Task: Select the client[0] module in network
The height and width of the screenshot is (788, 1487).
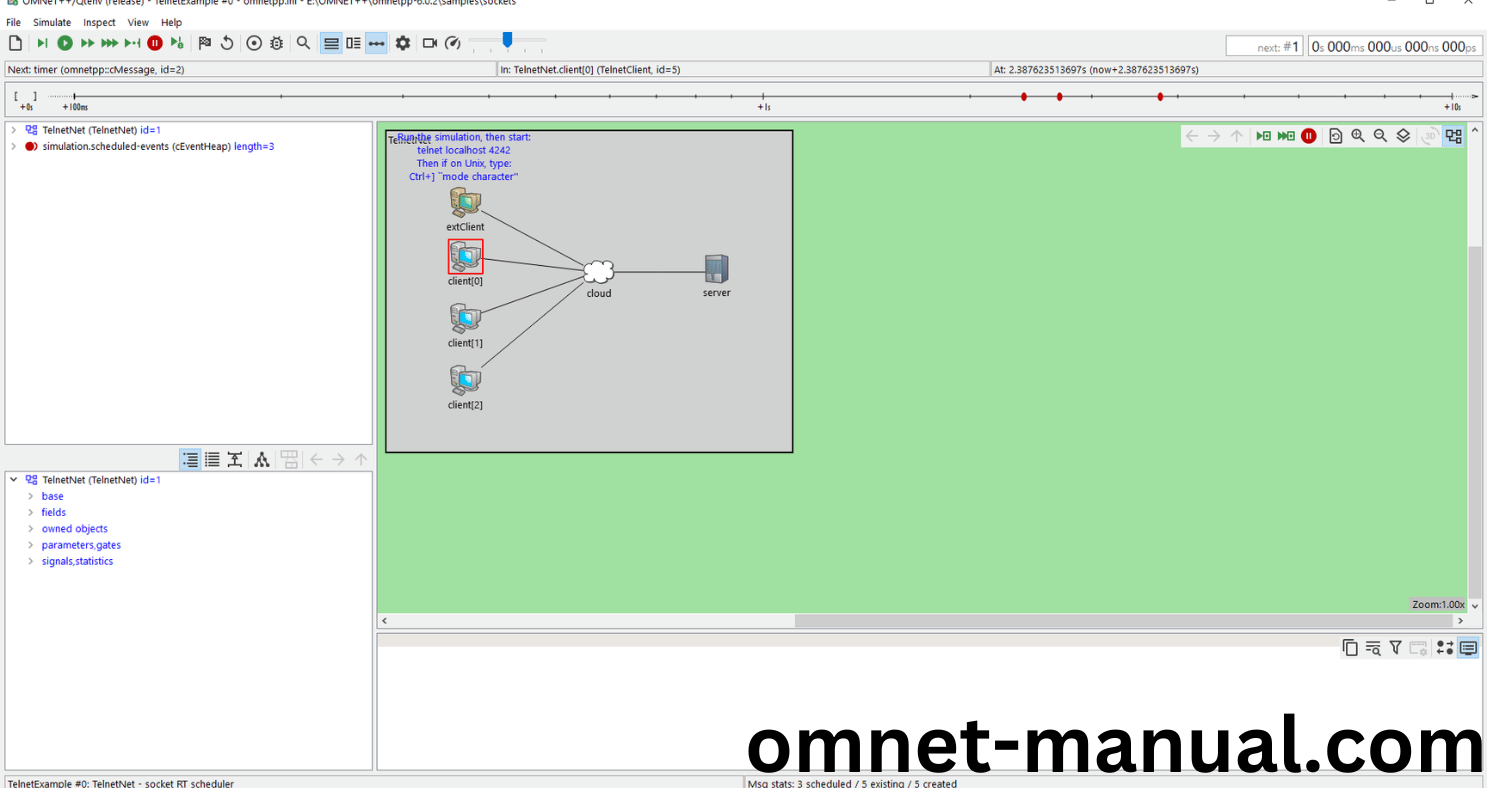Action: tap(465, 257)
